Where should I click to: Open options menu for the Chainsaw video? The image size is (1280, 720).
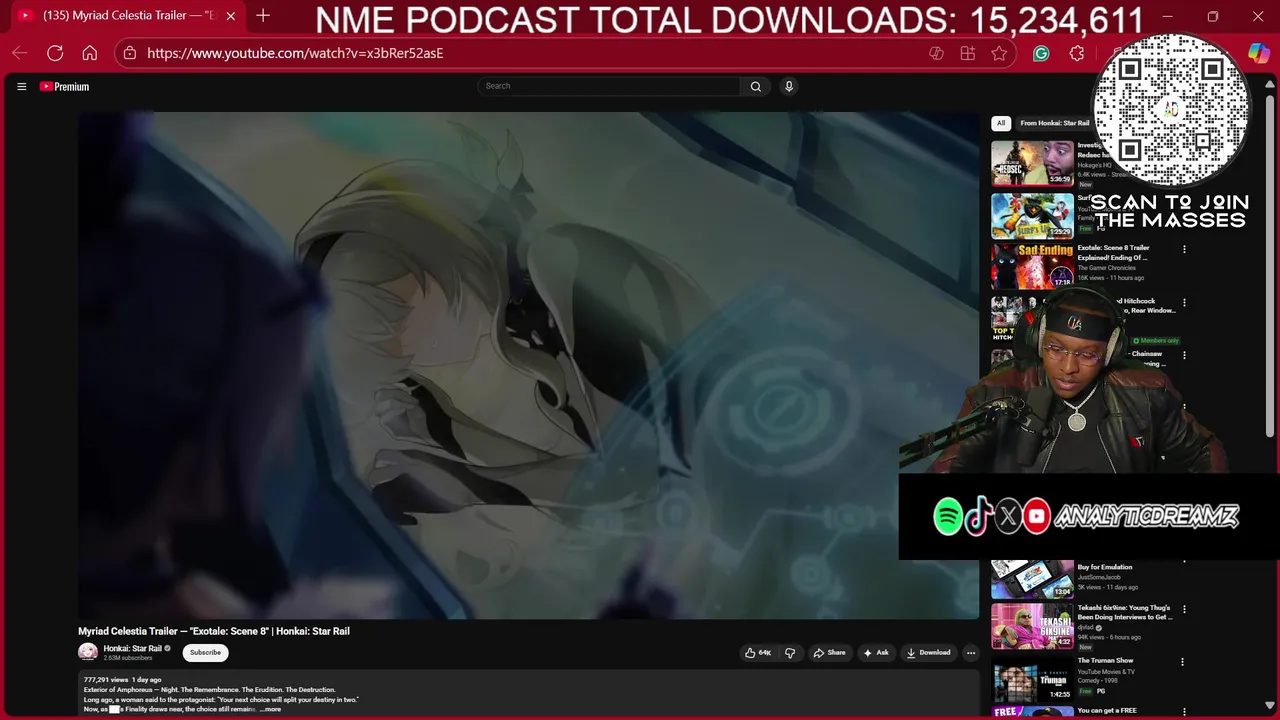(x=1184, y=355)
